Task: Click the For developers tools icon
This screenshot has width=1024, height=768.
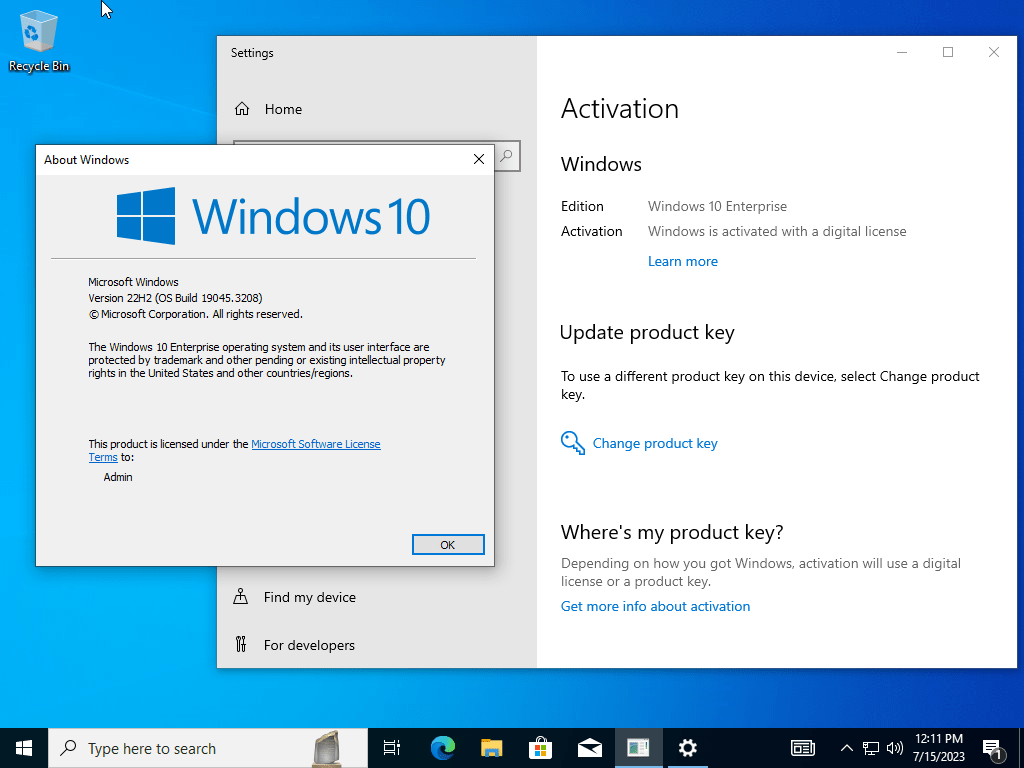Action: (x=241, y=645)
